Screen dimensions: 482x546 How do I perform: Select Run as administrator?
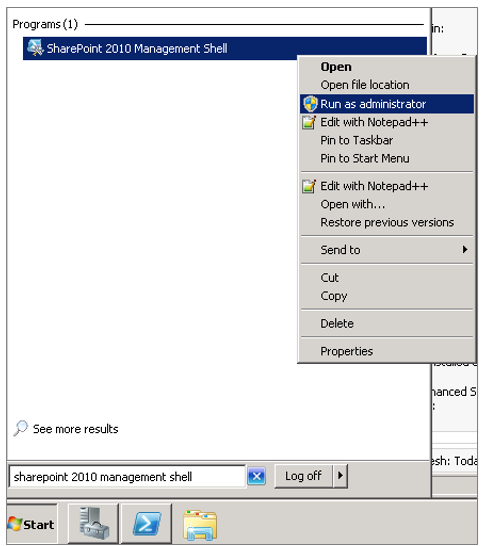(387, 104)
